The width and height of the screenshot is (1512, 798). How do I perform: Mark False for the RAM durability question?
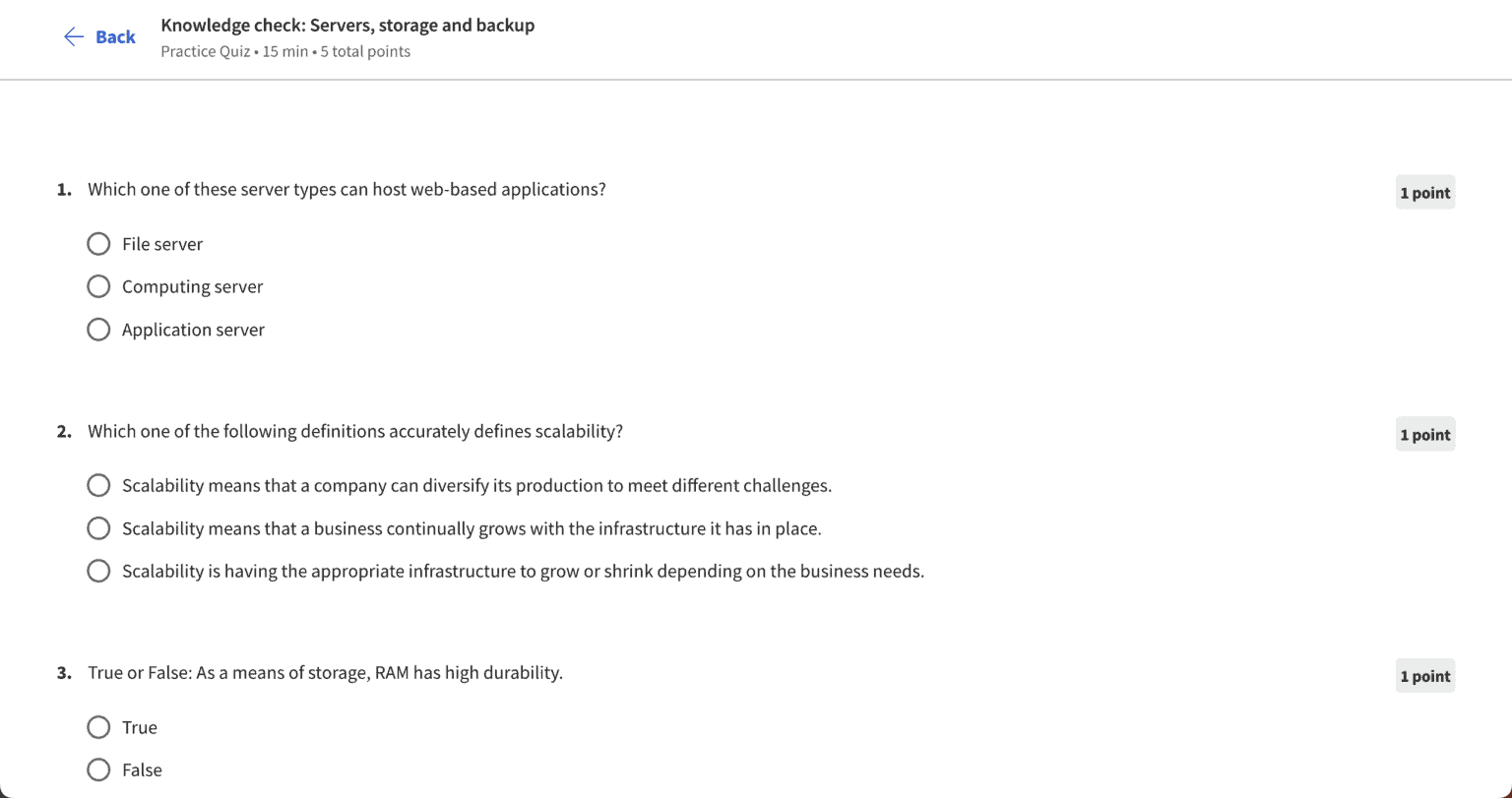pyautogui.click(x=98, y=768)
